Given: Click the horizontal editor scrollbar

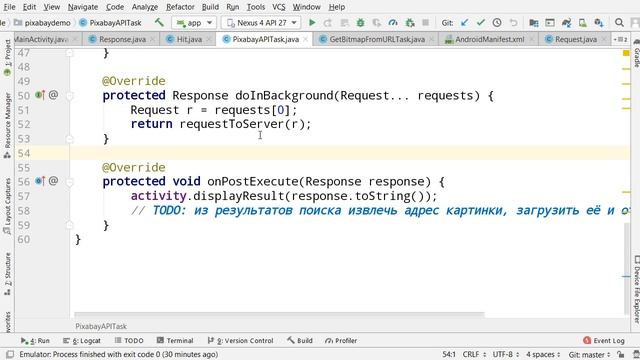Looking at the screenshot, I should 279,315.
